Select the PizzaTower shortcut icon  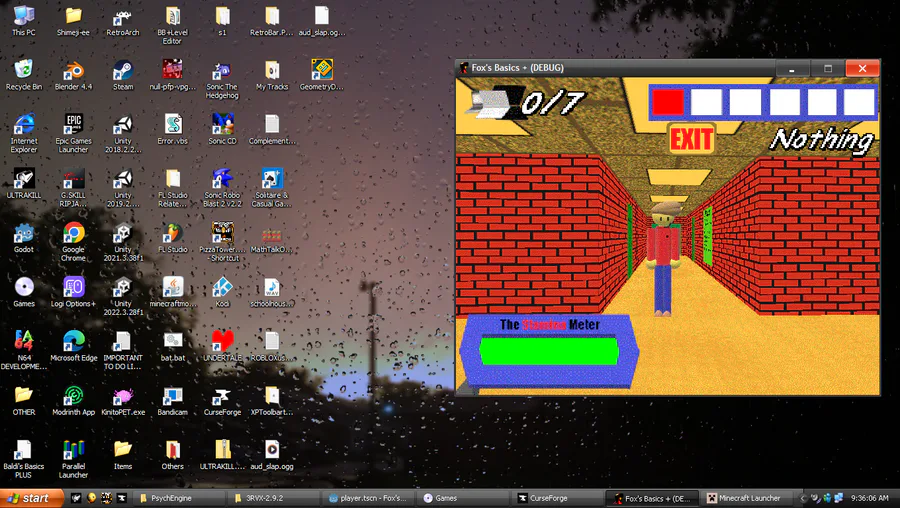222,242
